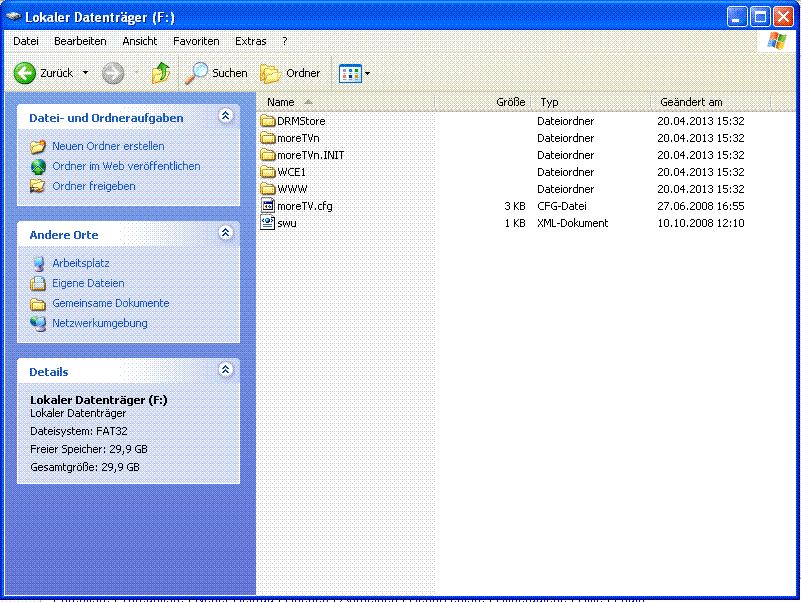Select the swu XML document icon

click(267, 223)
